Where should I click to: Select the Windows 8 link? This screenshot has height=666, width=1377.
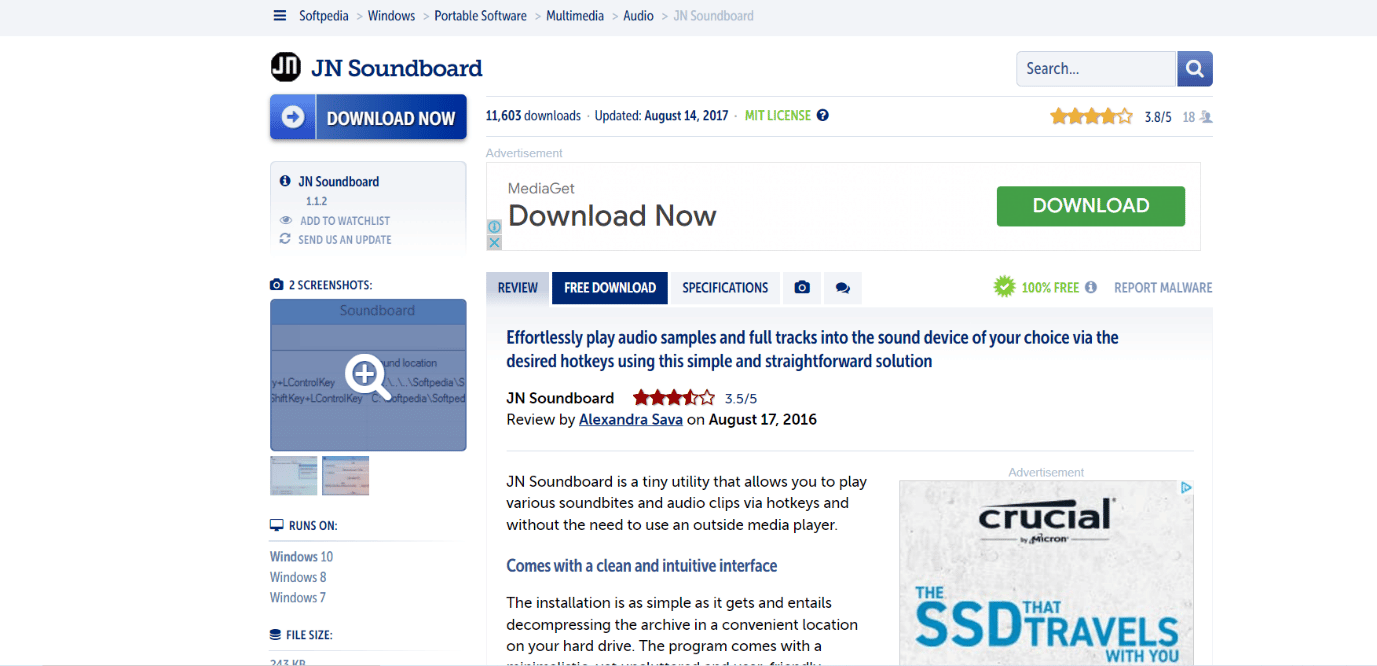point(298,577)
